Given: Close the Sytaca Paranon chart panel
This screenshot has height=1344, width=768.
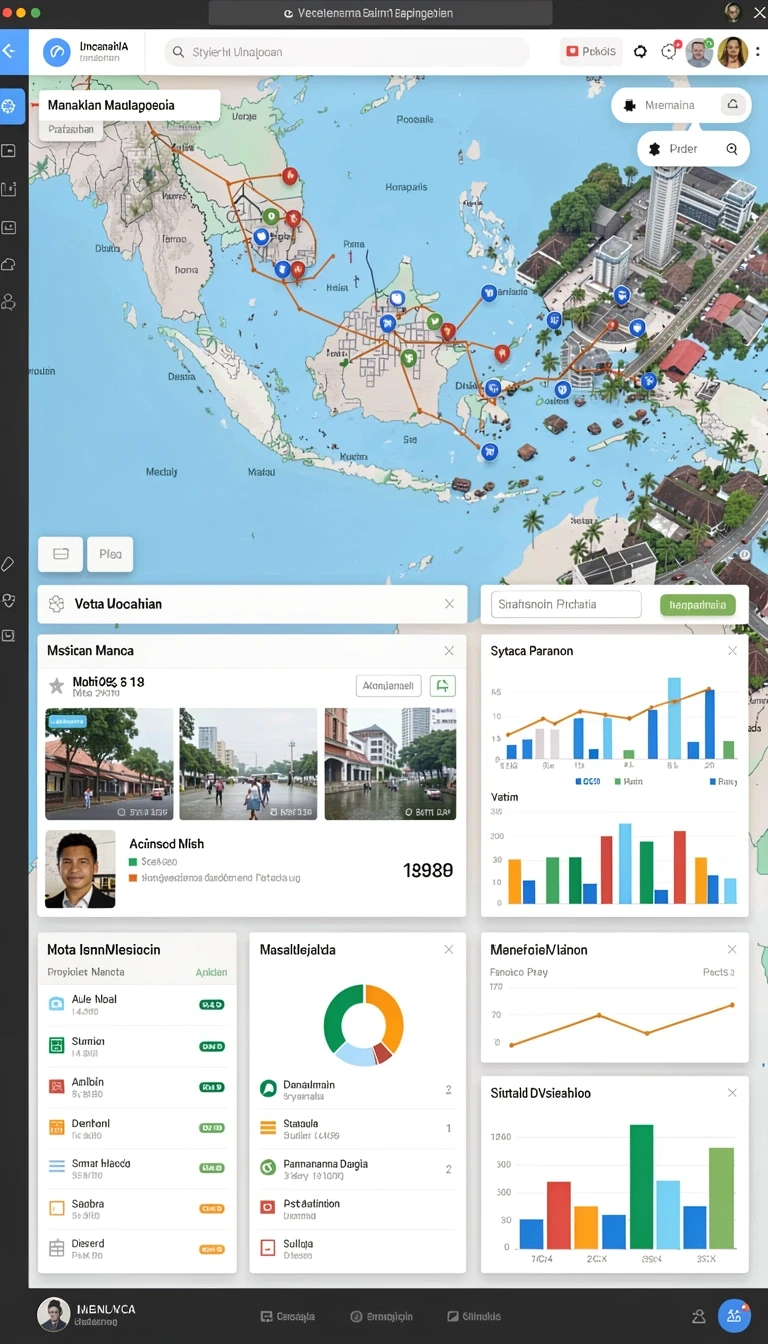Looking at the screenshot, I should click(x=732, y=651).
